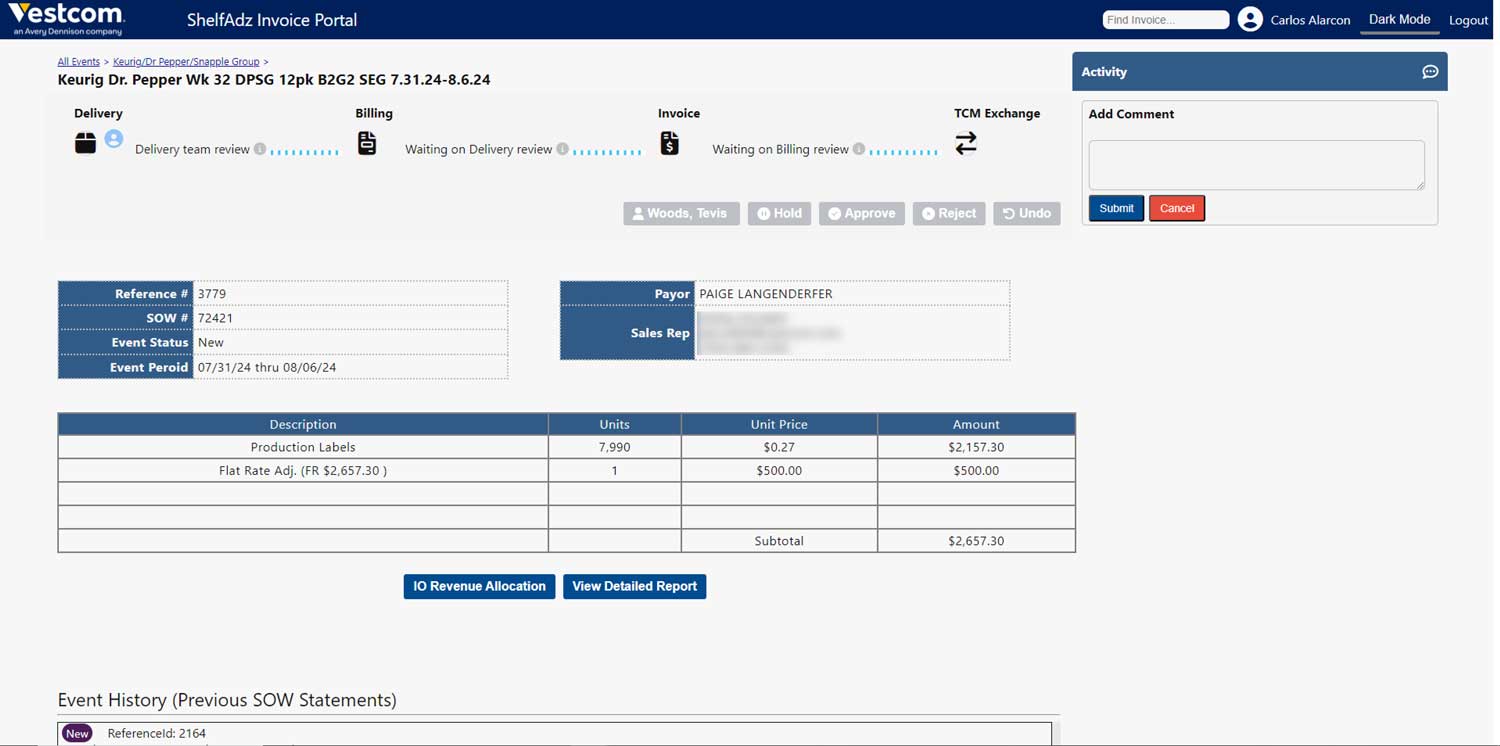
Task: Open info icon next to Waiting on Billing review
Action: [x=859, y=149]
